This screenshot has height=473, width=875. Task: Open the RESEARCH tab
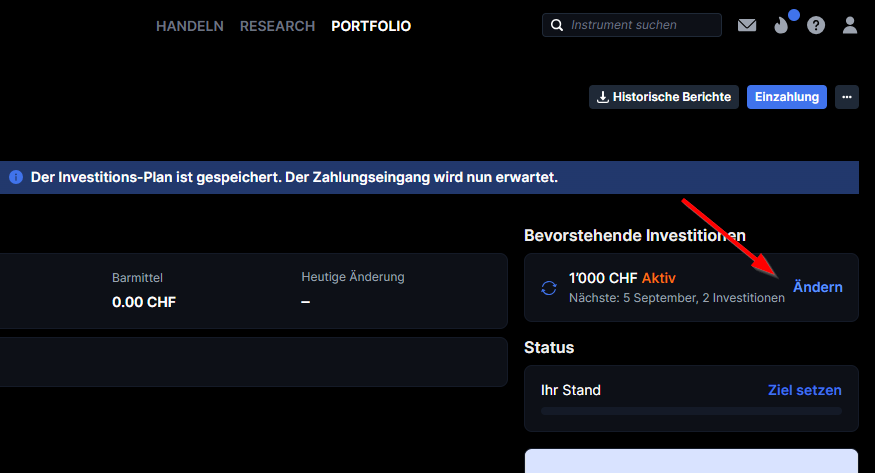[277, 26]
